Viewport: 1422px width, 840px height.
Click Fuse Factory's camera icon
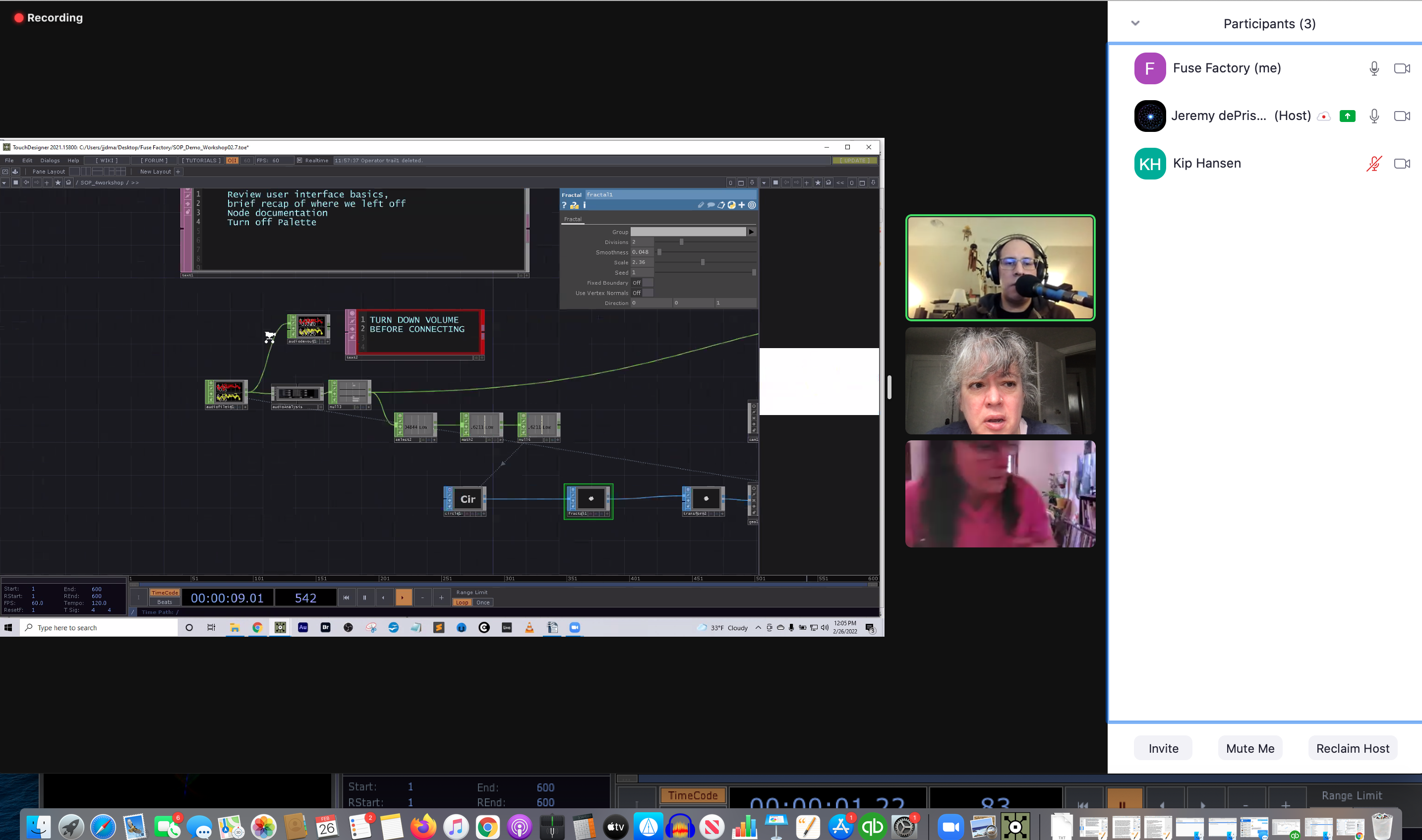tap(1401, 68)
